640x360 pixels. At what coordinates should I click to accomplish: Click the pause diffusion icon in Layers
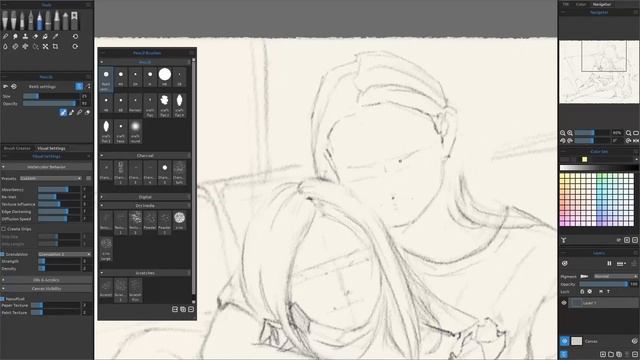tap(609, 264)
